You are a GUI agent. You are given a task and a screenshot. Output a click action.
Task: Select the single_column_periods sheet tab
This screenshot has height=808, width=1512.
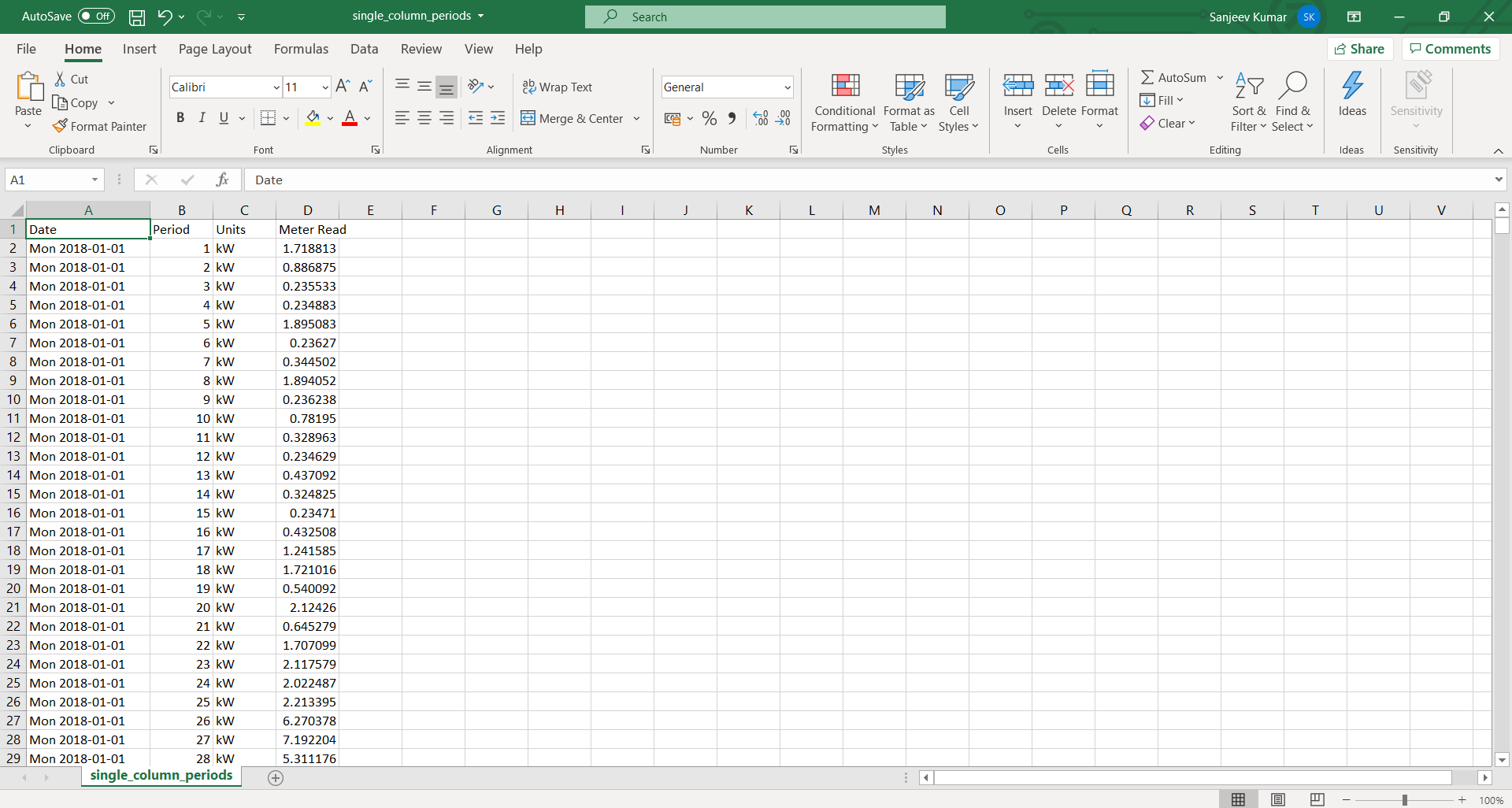click(x=161, y=776)
